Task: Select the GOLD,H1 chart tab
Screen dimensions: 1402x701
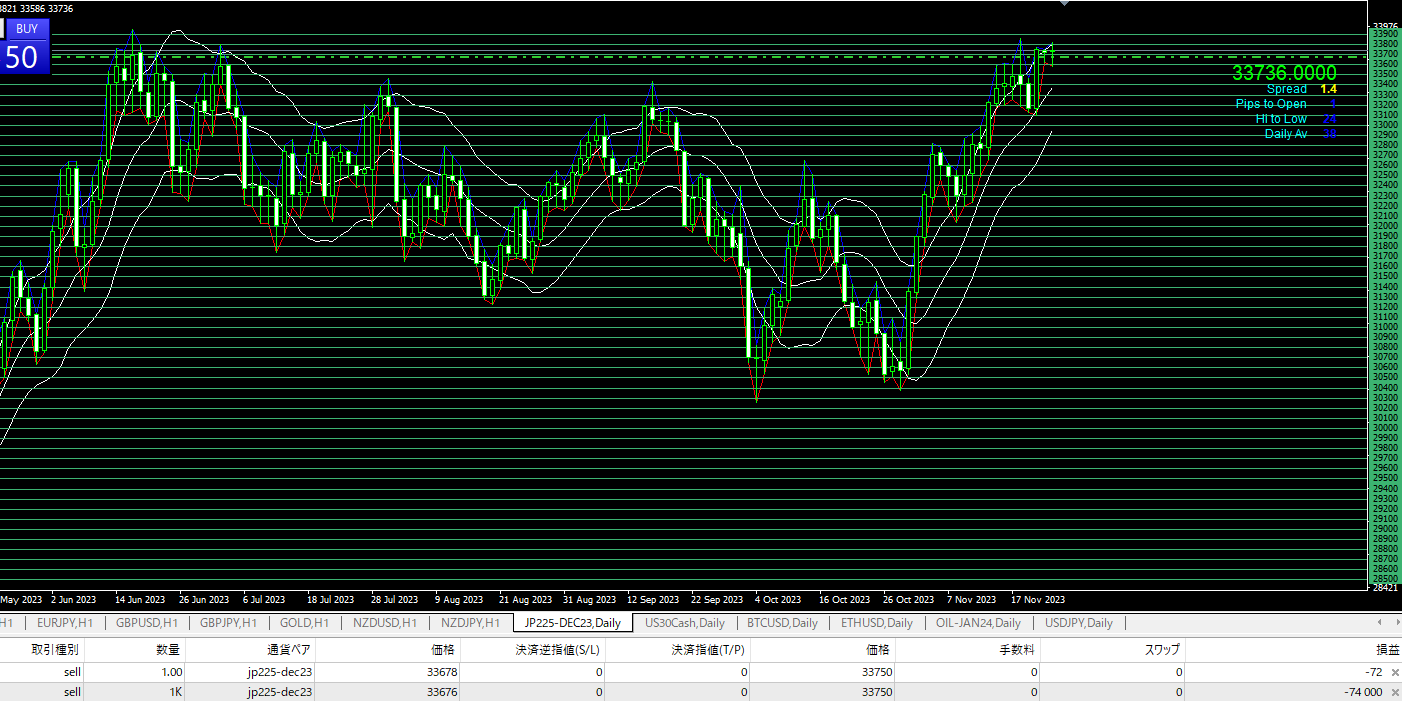Action: click(304, 623)
